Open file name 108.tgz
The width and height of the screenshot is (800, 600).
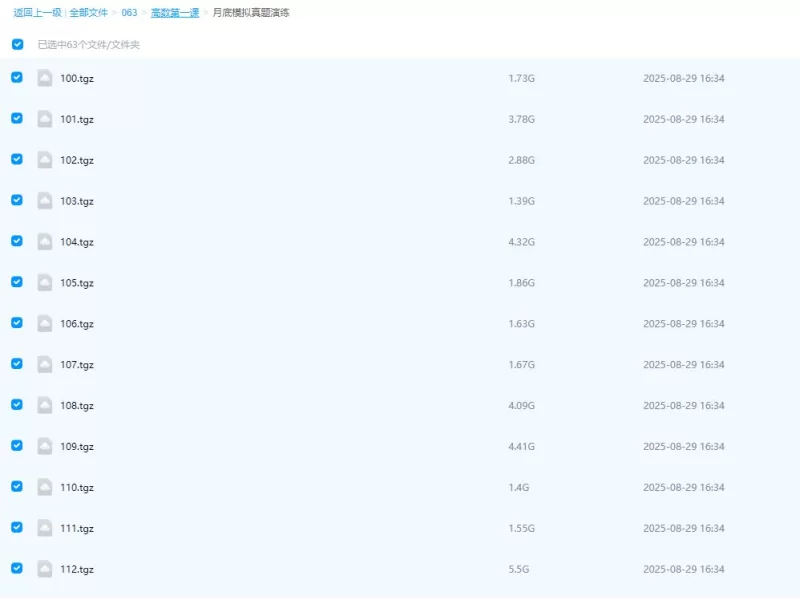(x=77, y=406)
